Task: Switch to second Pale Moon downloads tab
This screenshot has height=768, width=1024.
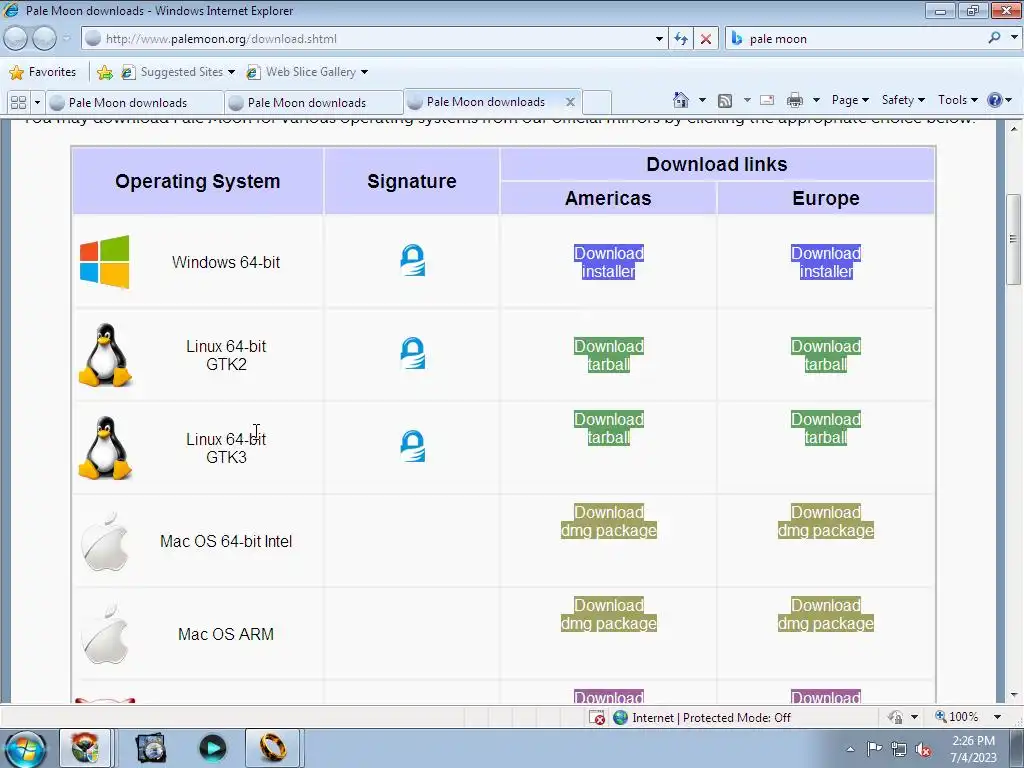Action: (x=313, y=103)
